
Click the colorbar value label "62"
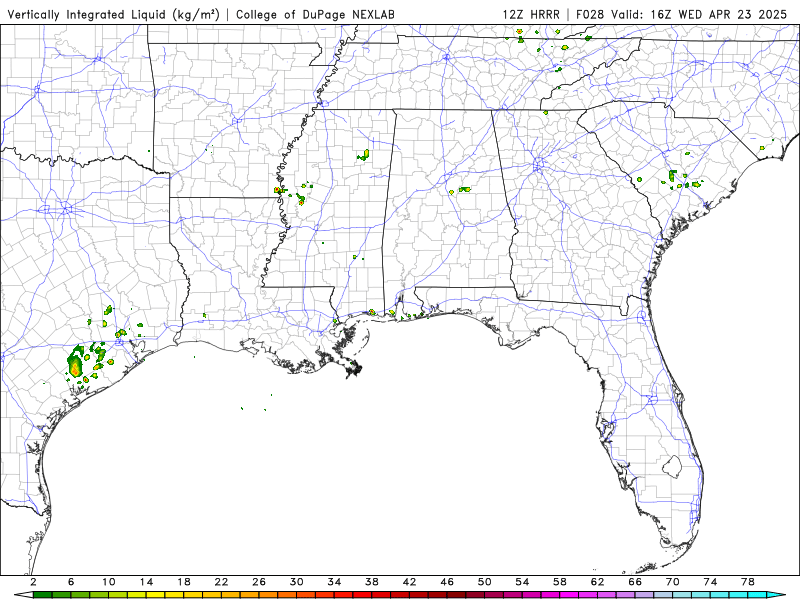tap(597, 582)
